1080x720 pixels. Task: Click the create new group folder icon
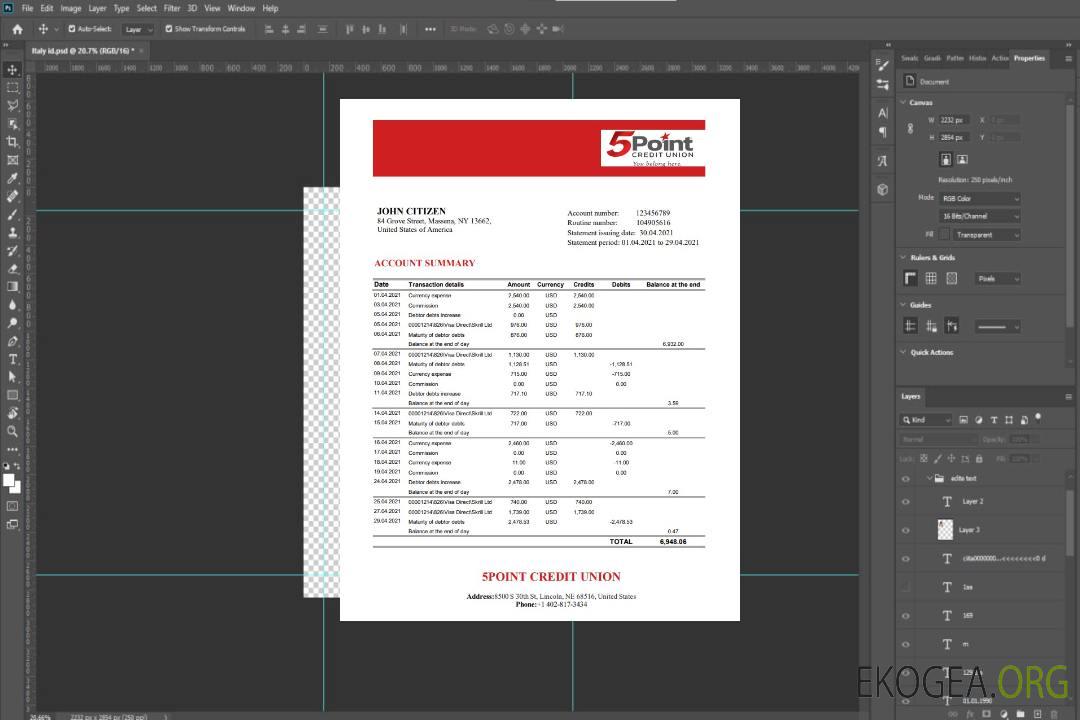coord(1021,714)
